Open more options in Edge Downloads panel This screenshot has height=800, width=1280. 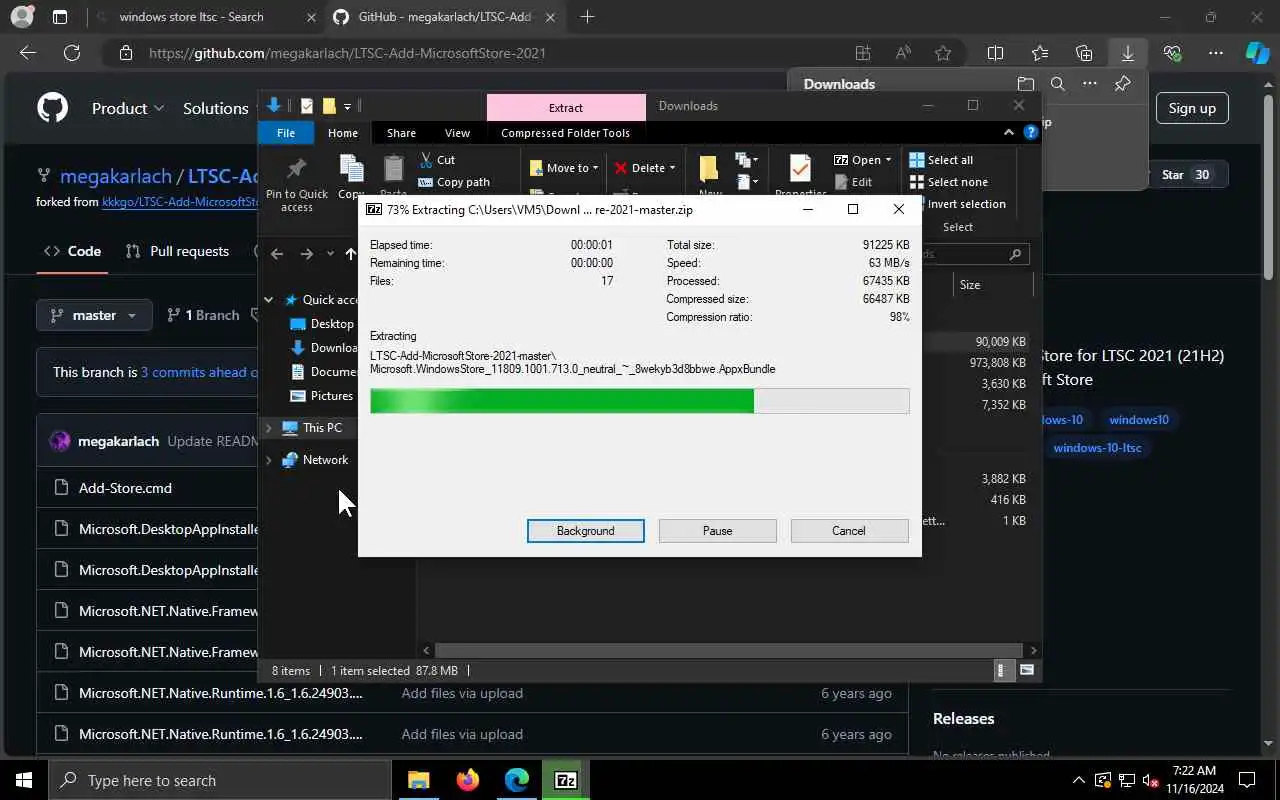(x=1090, y=84)
